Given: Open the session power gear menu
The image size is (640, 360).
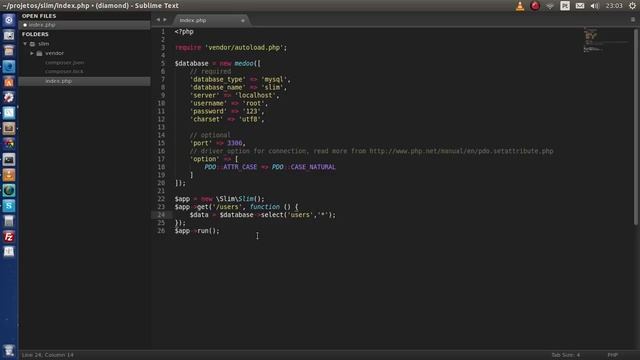Looking at the screenshot, I should (x=632, y=6).
